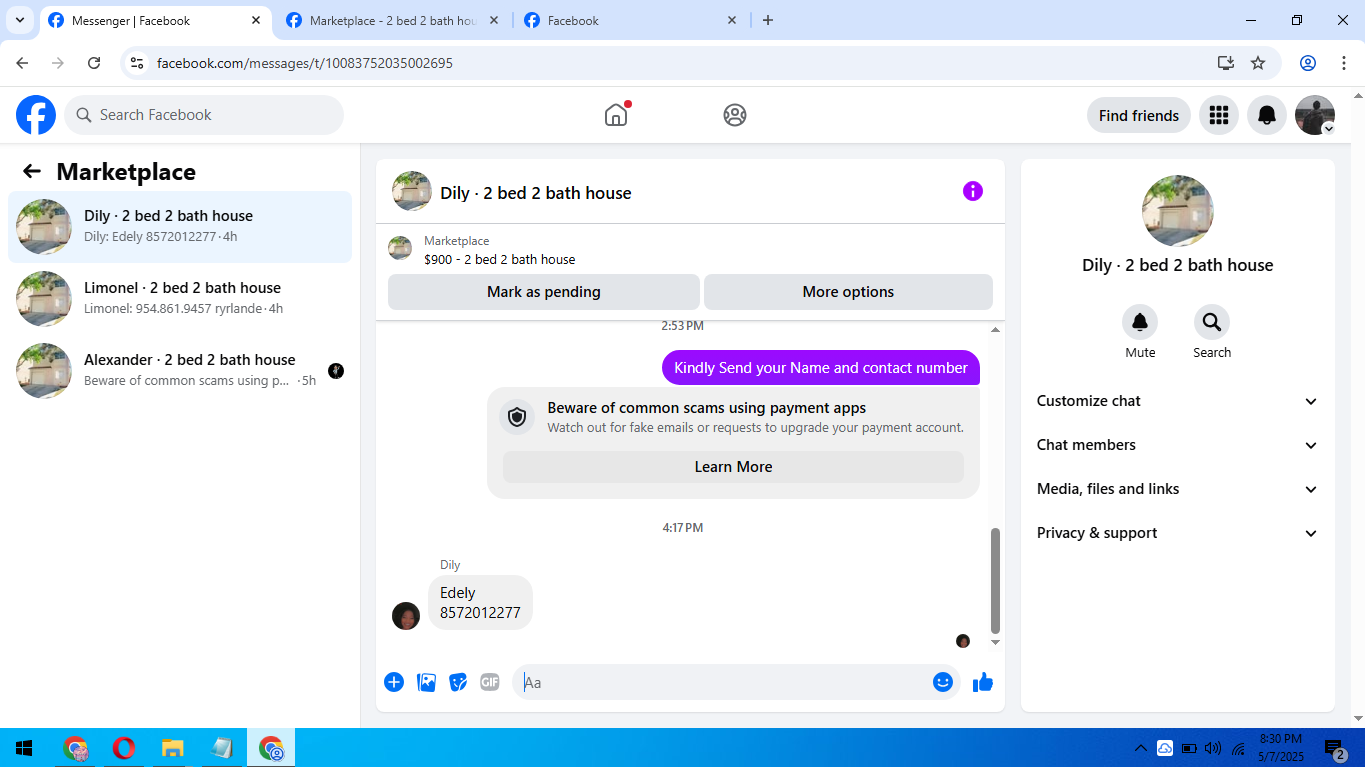Expand Customize chat section
Viewport: 1365px width, 767px height.
pyautogui.click(x=1177, y=401)
